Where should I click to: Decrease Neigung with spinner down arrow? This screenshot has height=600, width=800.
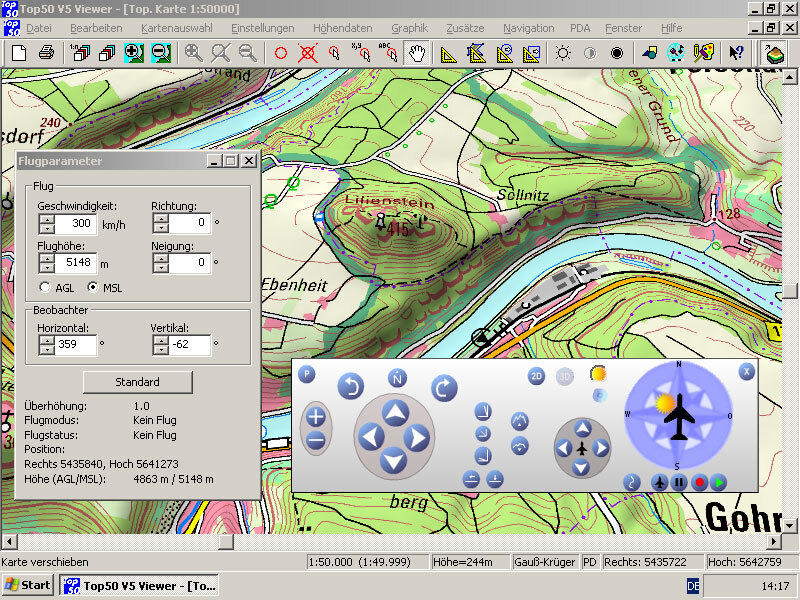pos(161,268)
